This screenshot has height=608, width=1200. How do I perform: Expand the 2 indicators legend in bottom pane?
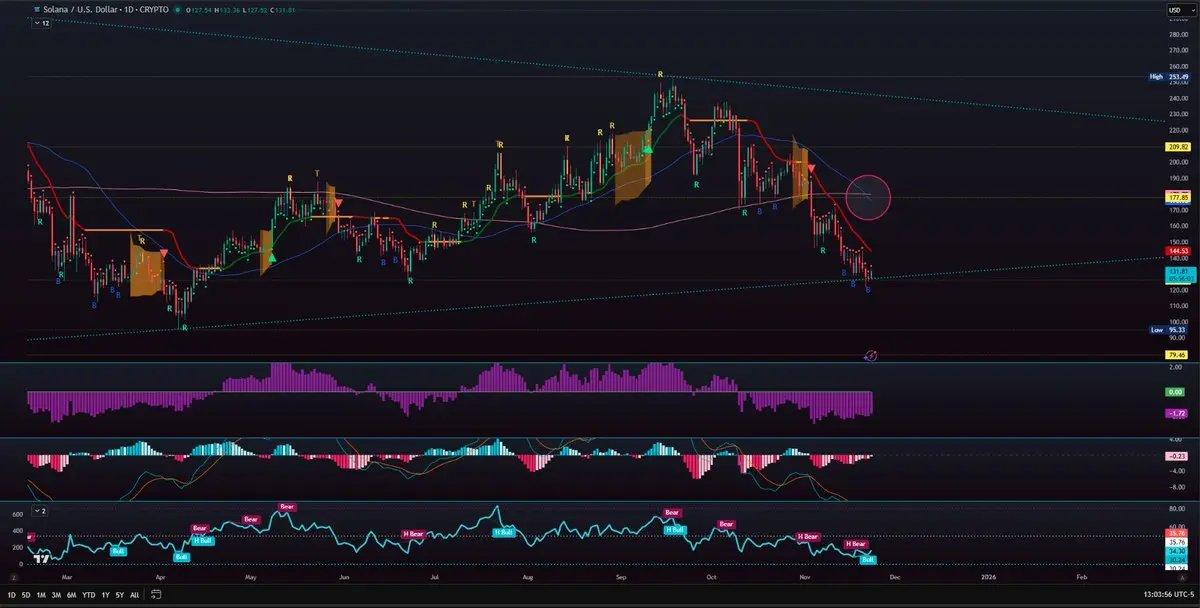click(42, 510)
